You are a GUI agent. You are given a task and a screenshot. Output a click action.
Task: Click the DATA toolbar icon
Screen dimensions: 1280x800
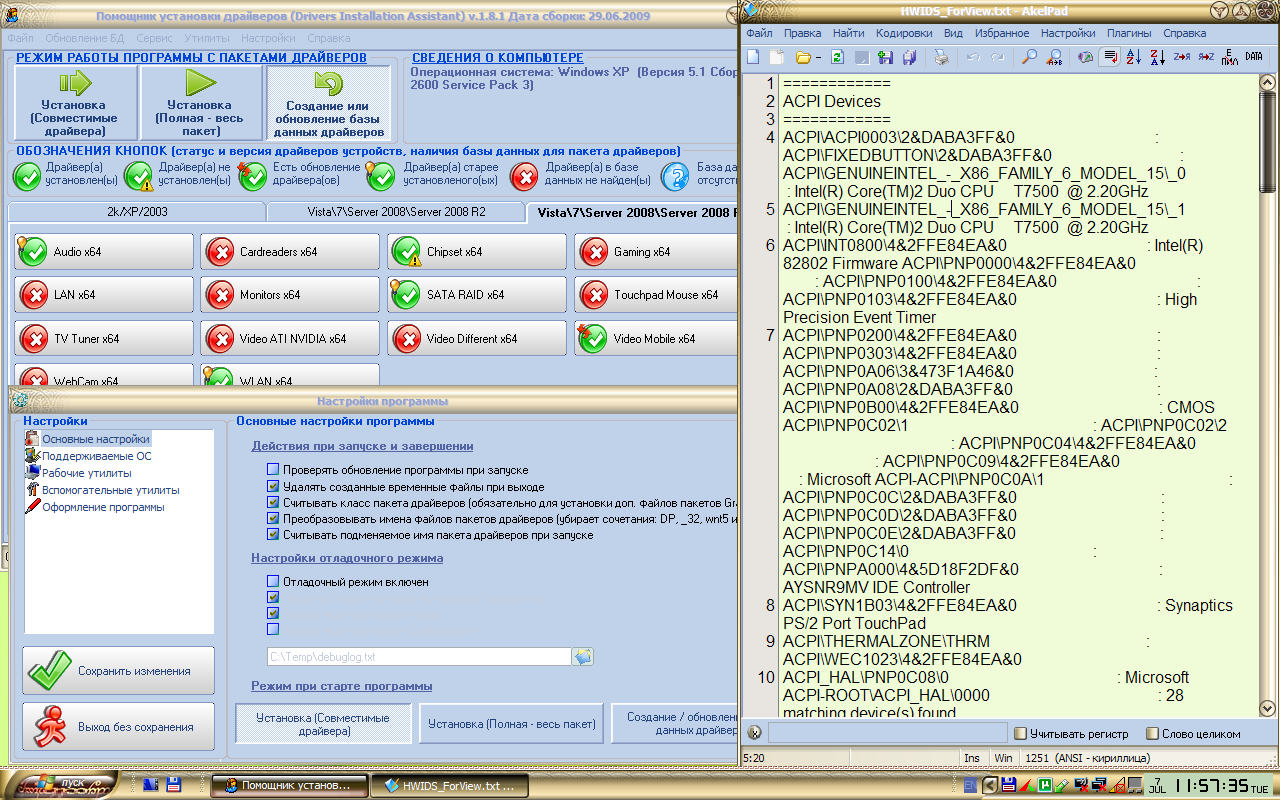1253,57
